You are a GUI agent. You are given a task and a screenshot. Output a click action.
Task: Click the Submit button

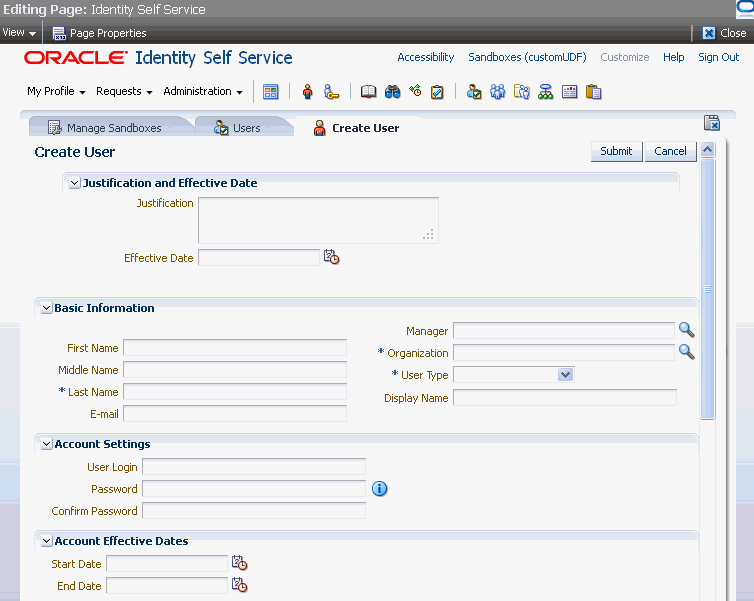[x=616, y=151]
